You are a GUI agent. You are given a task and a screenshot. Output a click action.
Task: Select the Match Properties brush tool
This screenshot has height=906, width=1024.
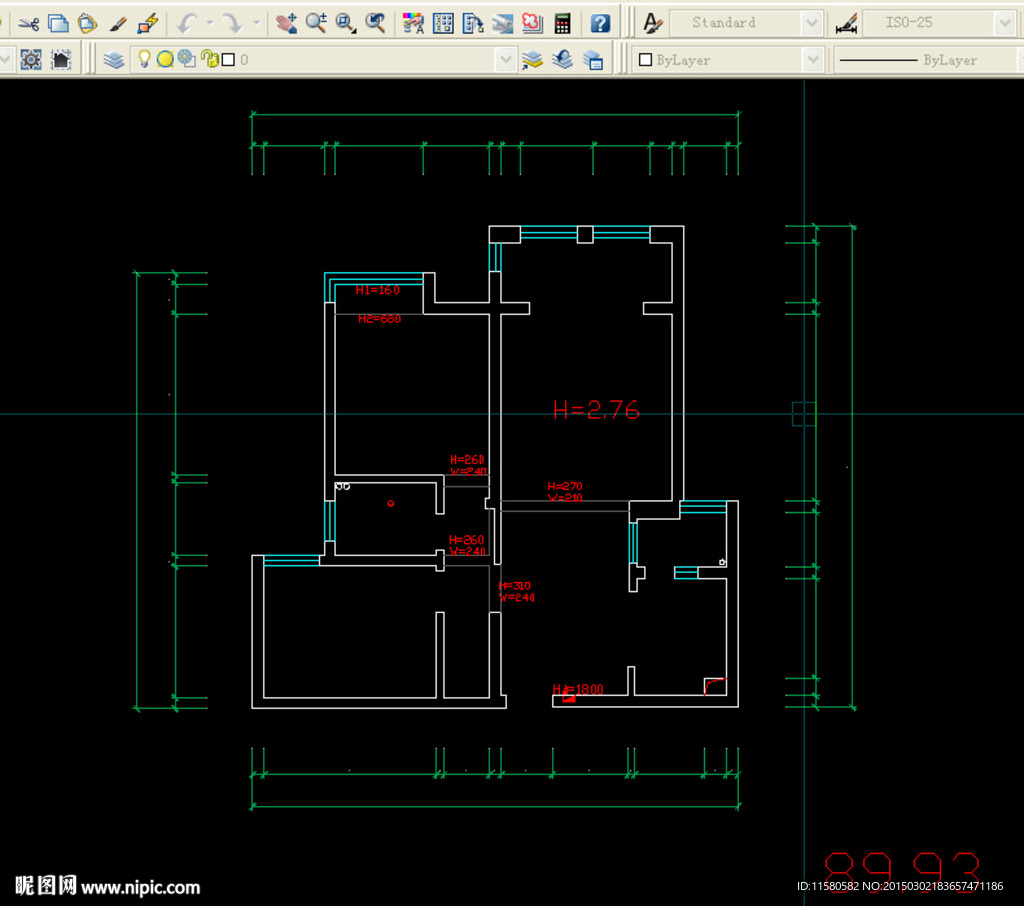pyautogui.click(x=118, y=22)
